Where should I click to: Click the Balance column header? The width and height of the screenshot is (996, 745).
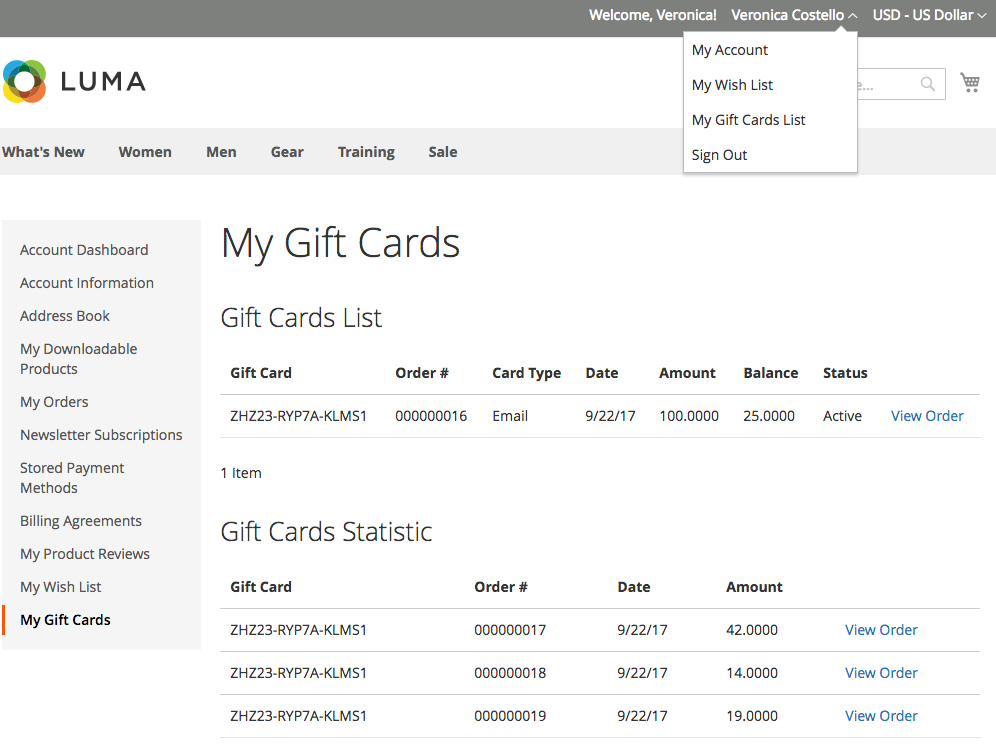[x=771, y=373]
